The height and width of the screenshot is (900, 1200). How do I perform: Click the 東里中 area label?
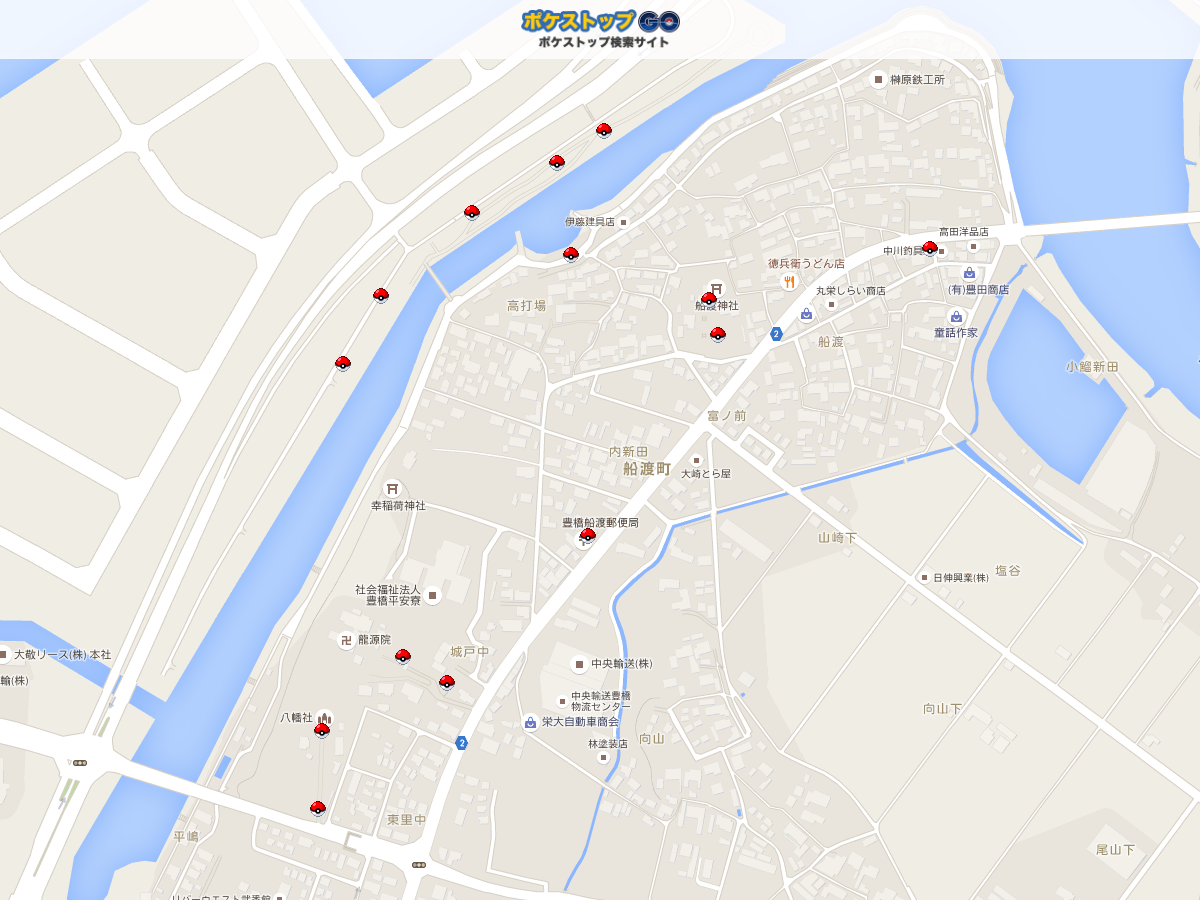[407, 820]
